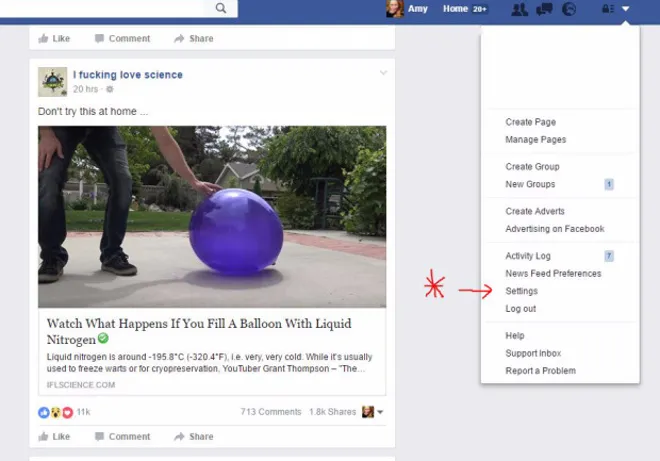The width and height of the screenshot is (660, 461).
Task: Comment on the liquid nitrogen post
Action: point(122,437)
